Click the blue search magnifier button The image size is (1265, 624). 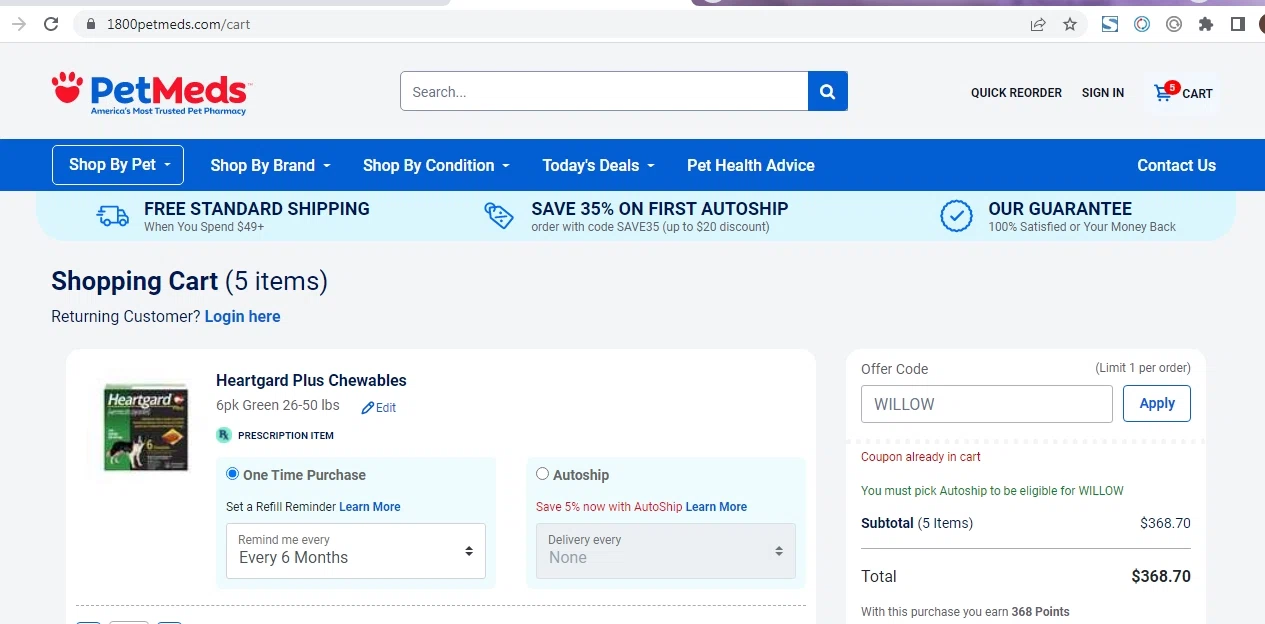click(827, 91)
